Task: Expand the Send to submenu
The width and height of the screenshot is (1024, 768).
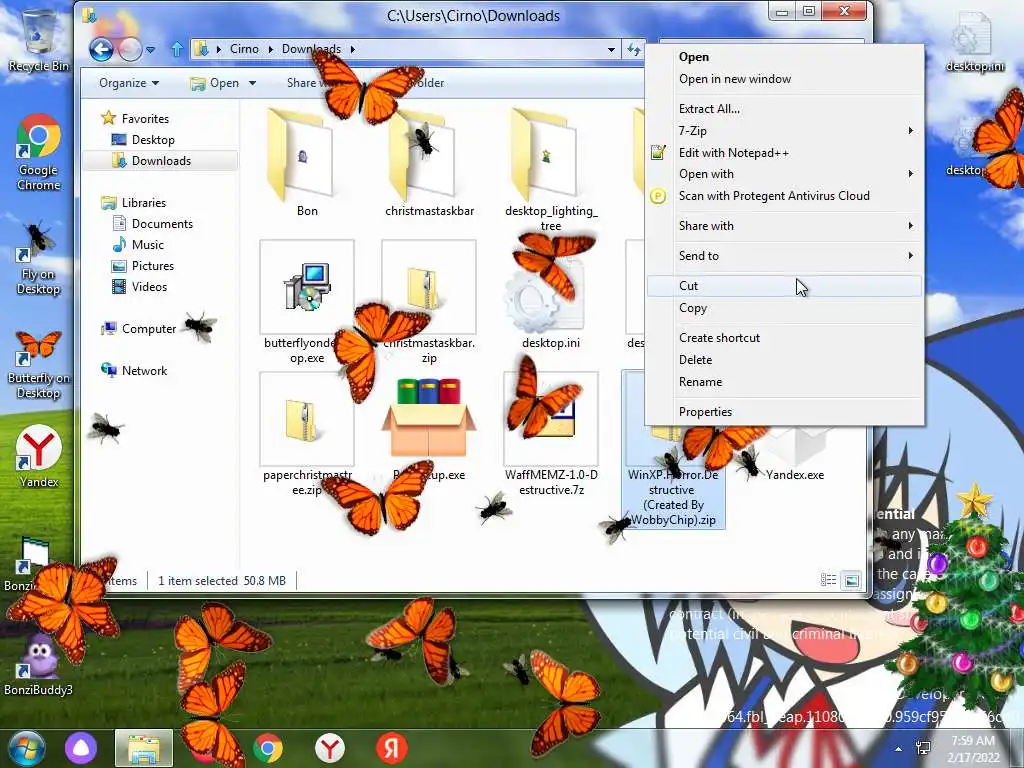Action: click(x=785, y=256)
